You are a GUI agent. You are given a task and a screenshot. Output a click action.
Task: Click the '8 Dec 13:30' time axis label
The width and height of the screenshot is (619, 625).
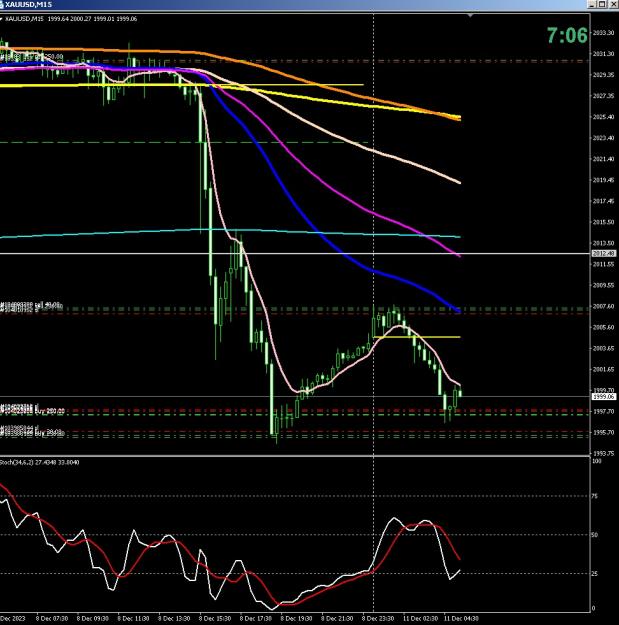pos(174,619)
